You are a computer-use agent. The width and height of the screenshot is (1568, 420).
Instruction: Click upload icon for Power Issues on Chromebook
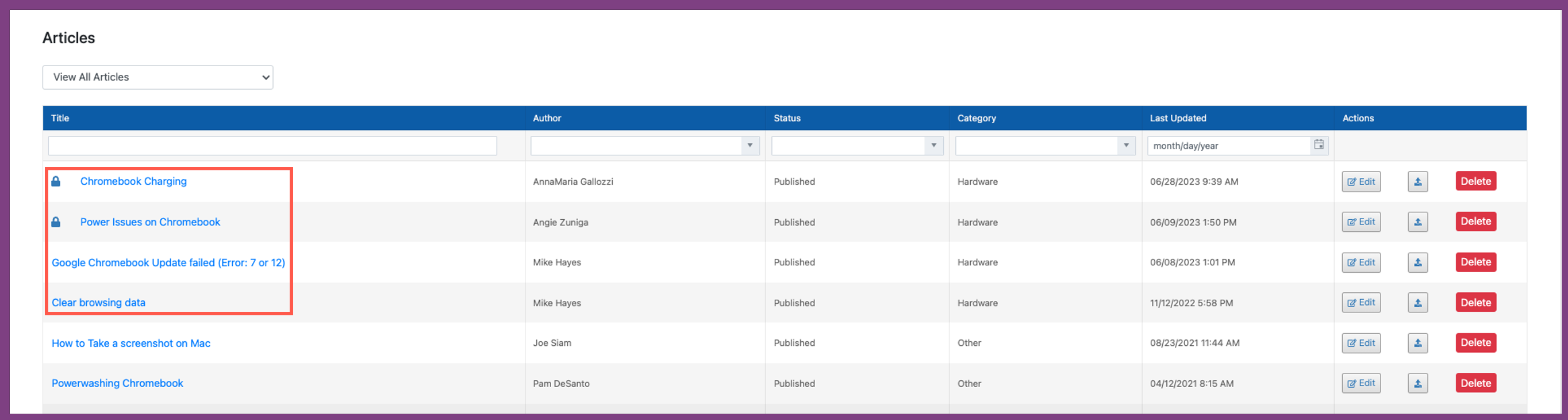click(1417, 222)
